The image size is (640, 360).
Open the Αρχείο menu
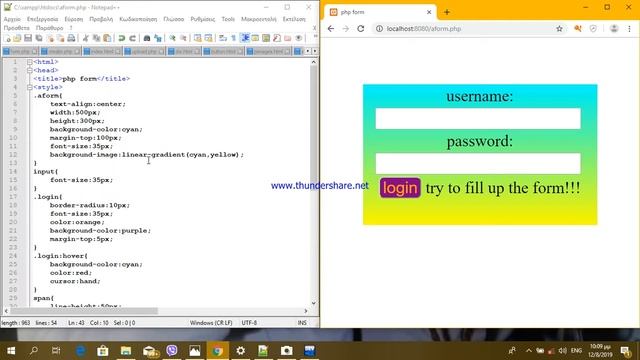point(12,19)
